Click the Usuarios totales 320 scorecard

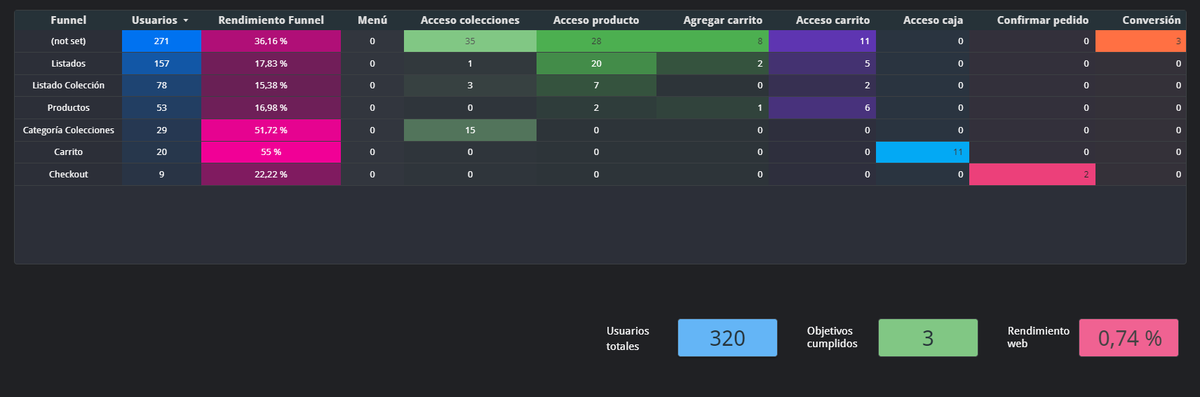click(727, 338)
